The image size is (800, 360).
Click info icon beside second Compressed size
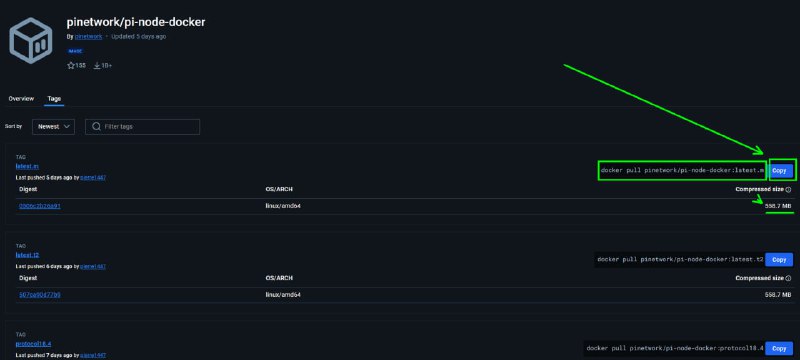788,278
